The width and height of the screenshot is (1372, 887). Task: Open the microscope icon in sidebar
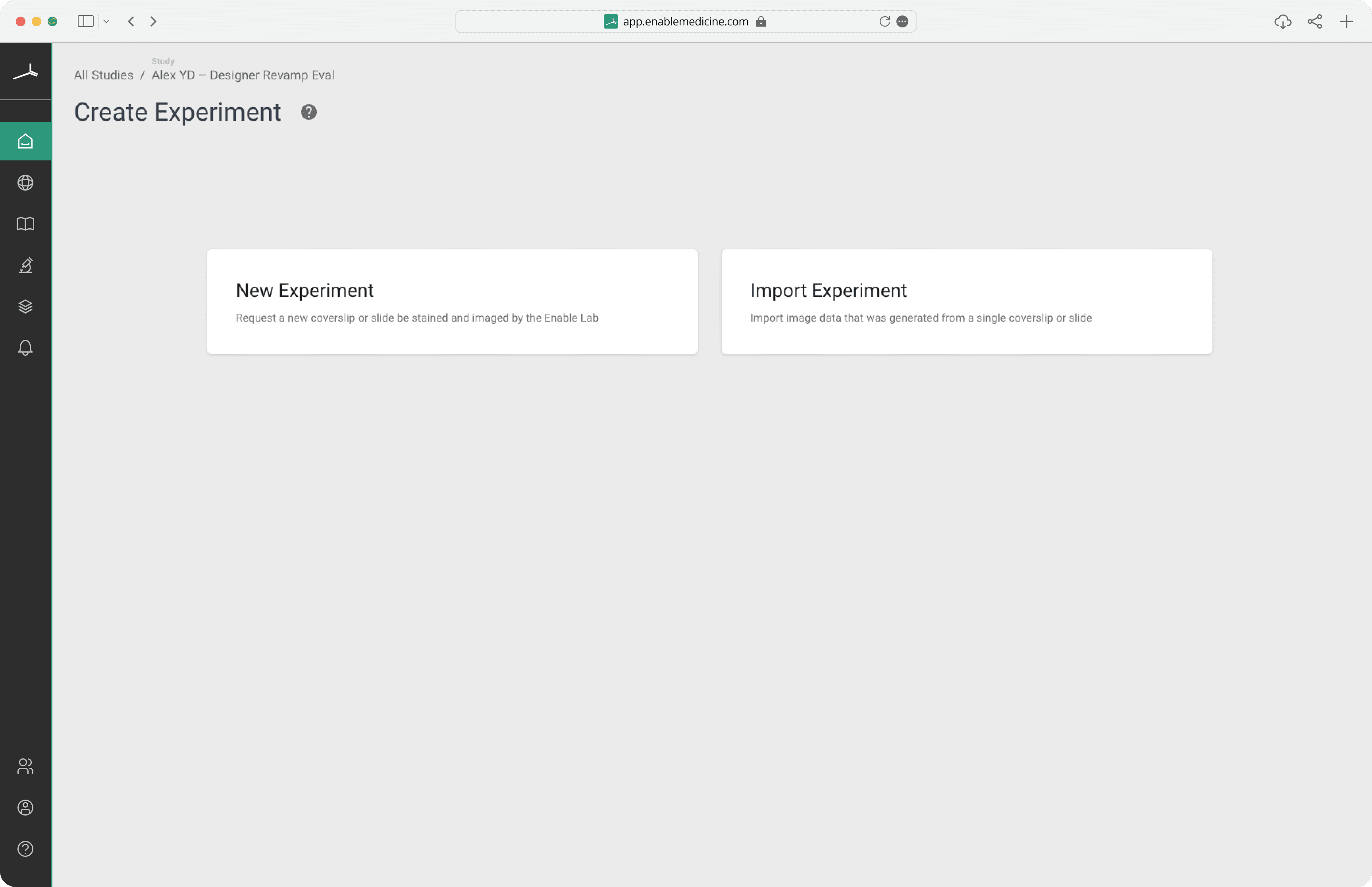click(x=25, y=265)
